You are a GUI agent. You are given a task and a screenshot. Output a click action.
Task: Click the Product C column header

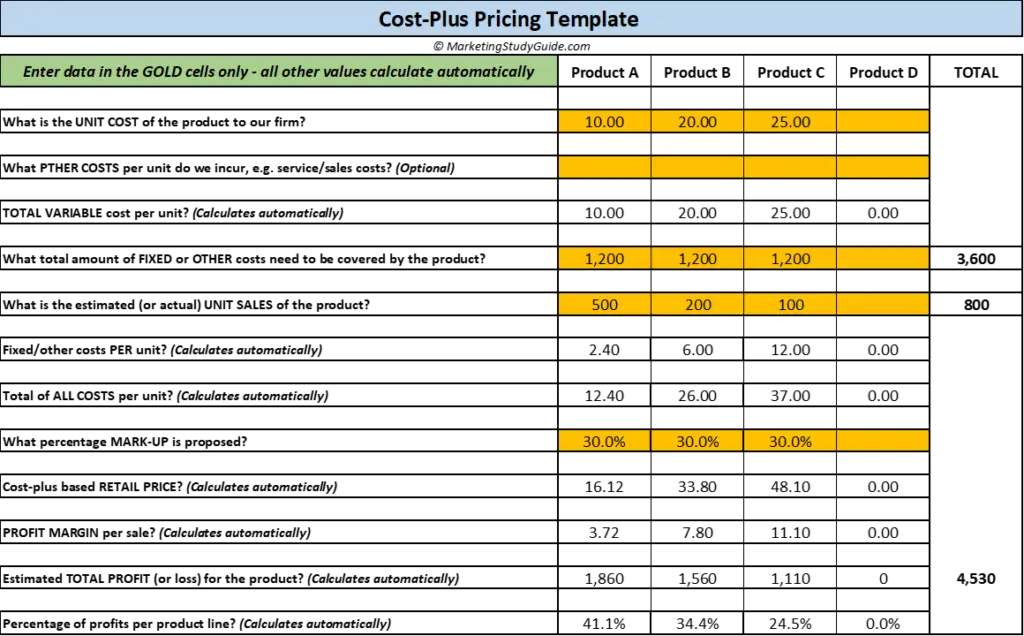click(x=790, y=72)
